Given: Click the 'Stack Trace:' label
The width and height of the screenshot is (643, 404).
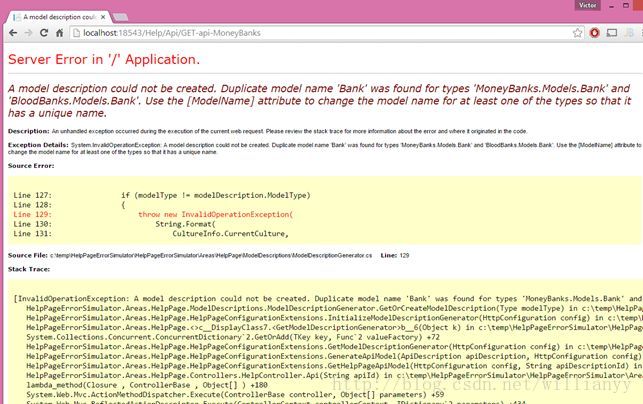Looking at the screenshot, I should click(29, 269).
